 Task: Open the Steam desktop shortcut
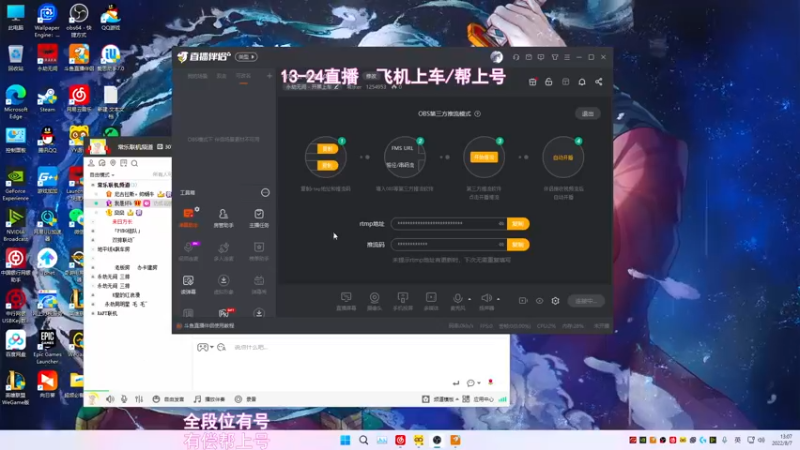(x=47, y=101)
